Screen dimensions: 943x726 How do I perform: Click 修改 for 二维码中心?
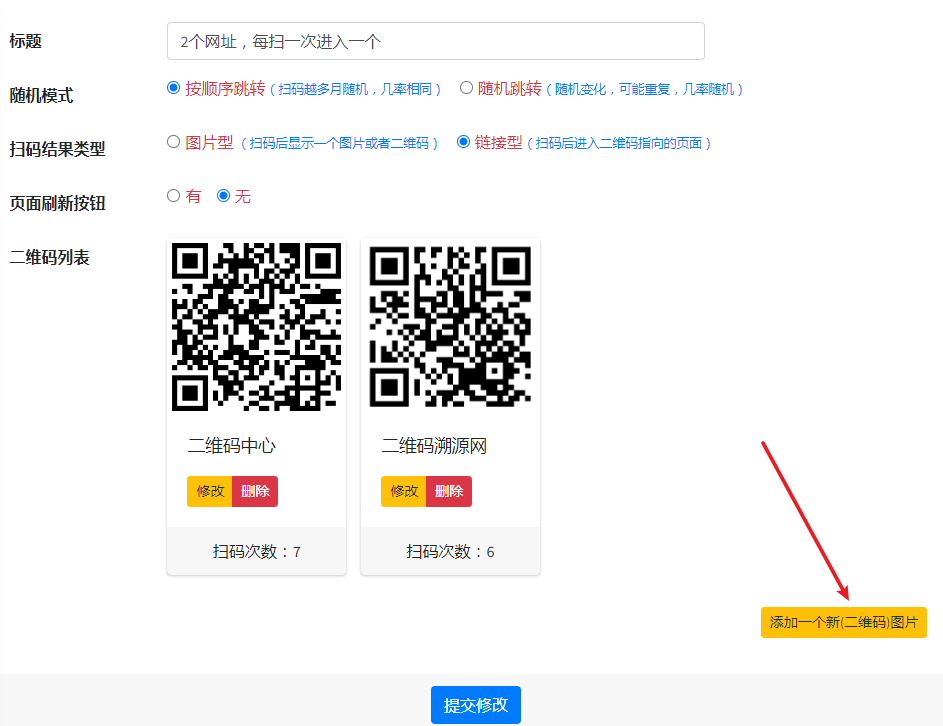(x=210, y=491)
